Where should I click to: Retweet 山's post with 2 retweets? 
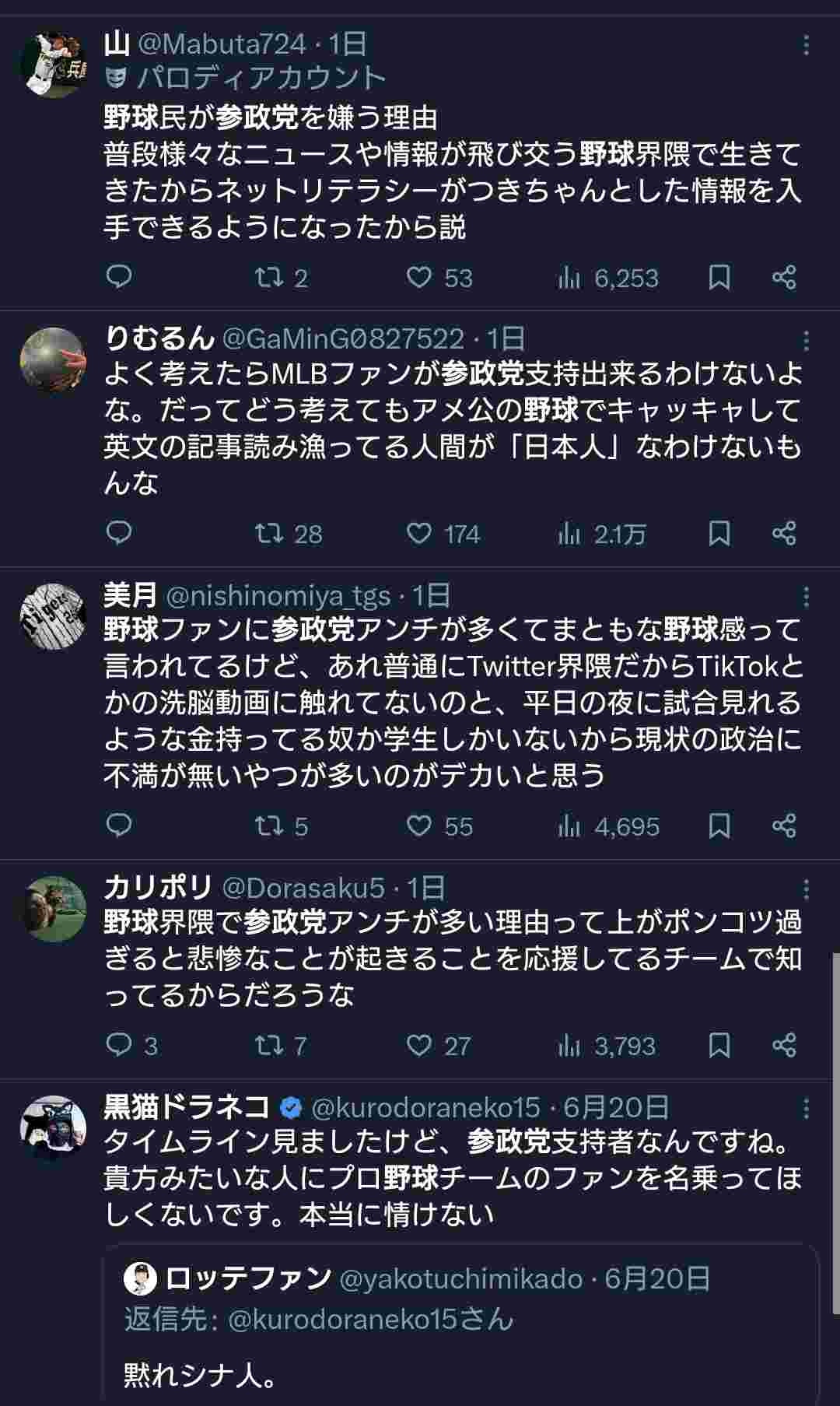pos(270,277)
